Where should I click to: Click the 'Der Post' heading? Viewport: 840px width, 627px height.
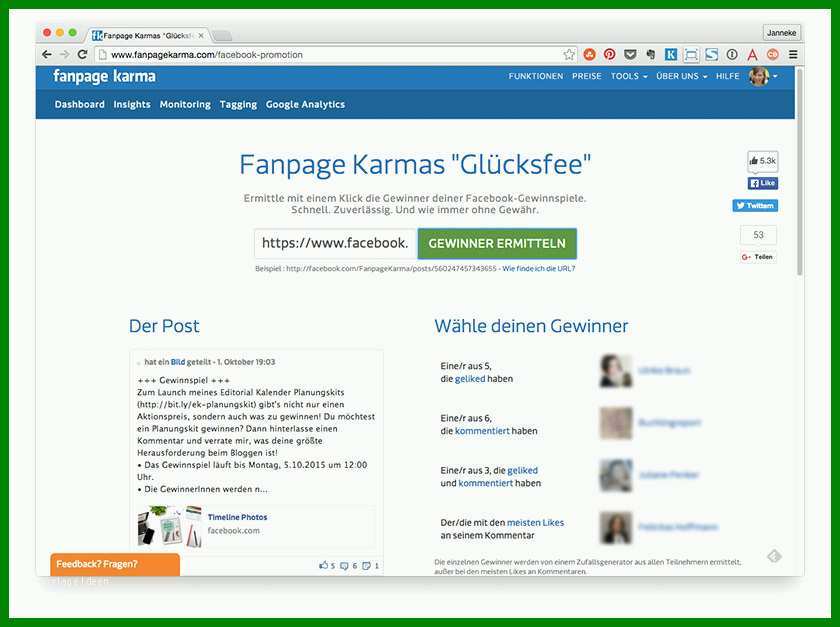click(x=164, y=326)
